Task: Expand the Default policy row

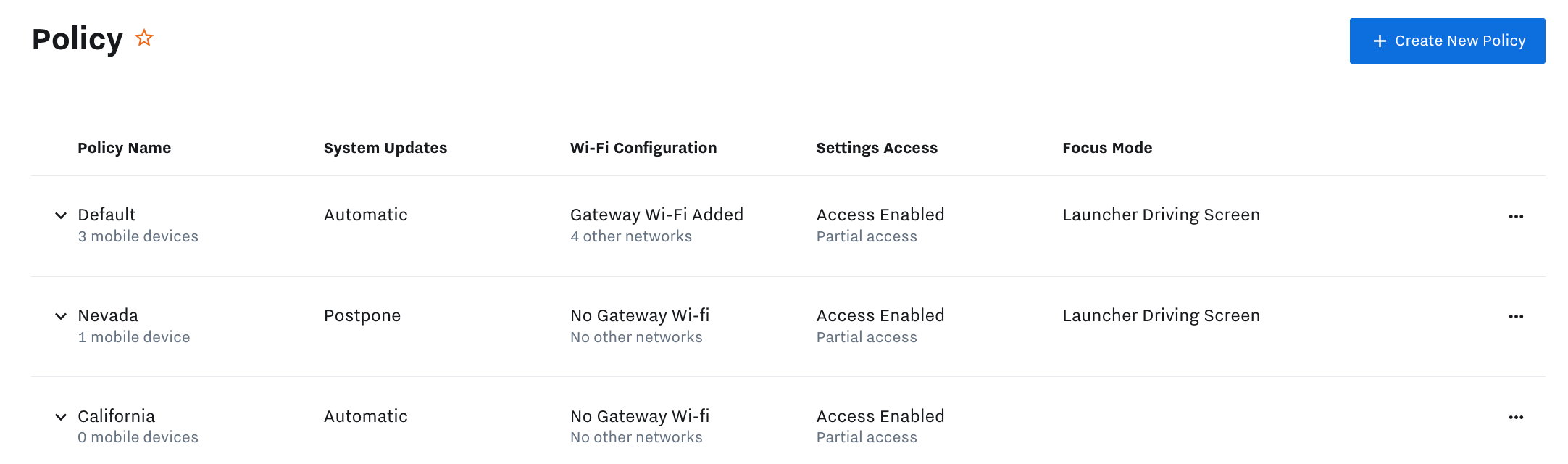Action: (x=61, y=215)
